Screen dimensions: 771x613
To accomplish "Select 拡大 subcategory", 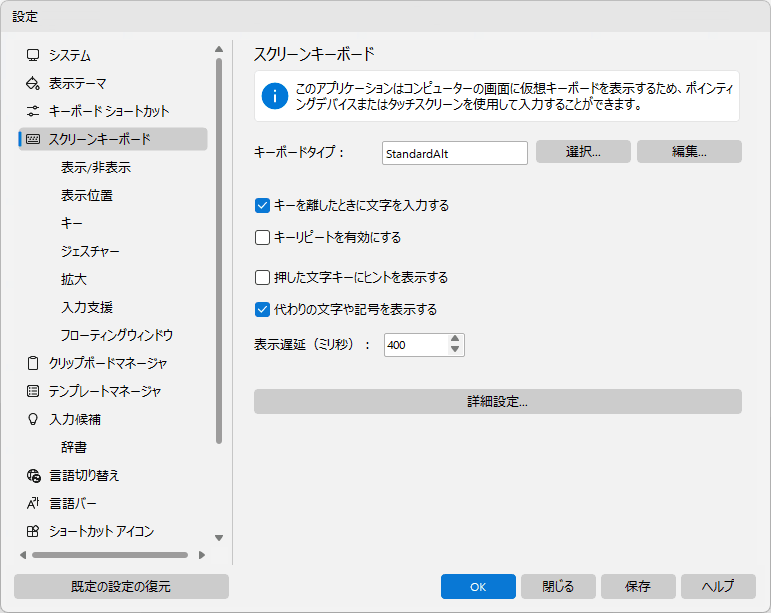I will pyautogui.click(x=74, y=279).
